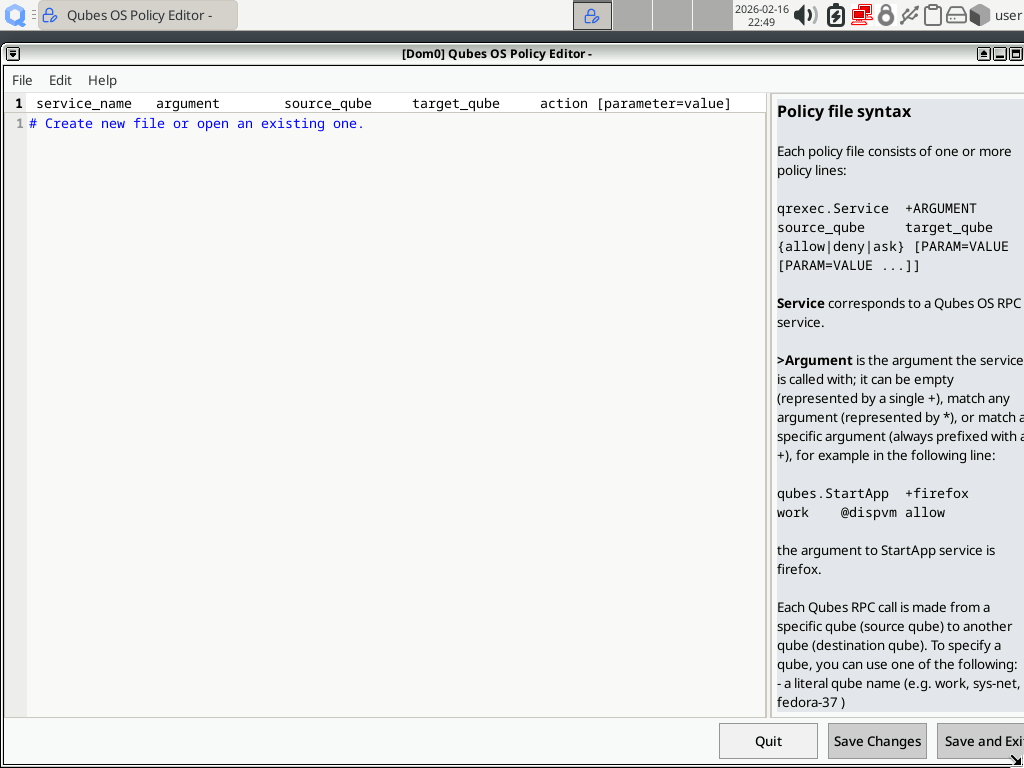Click the Save and Exit button
This screenshot has height=768, width=1024.
980,741
